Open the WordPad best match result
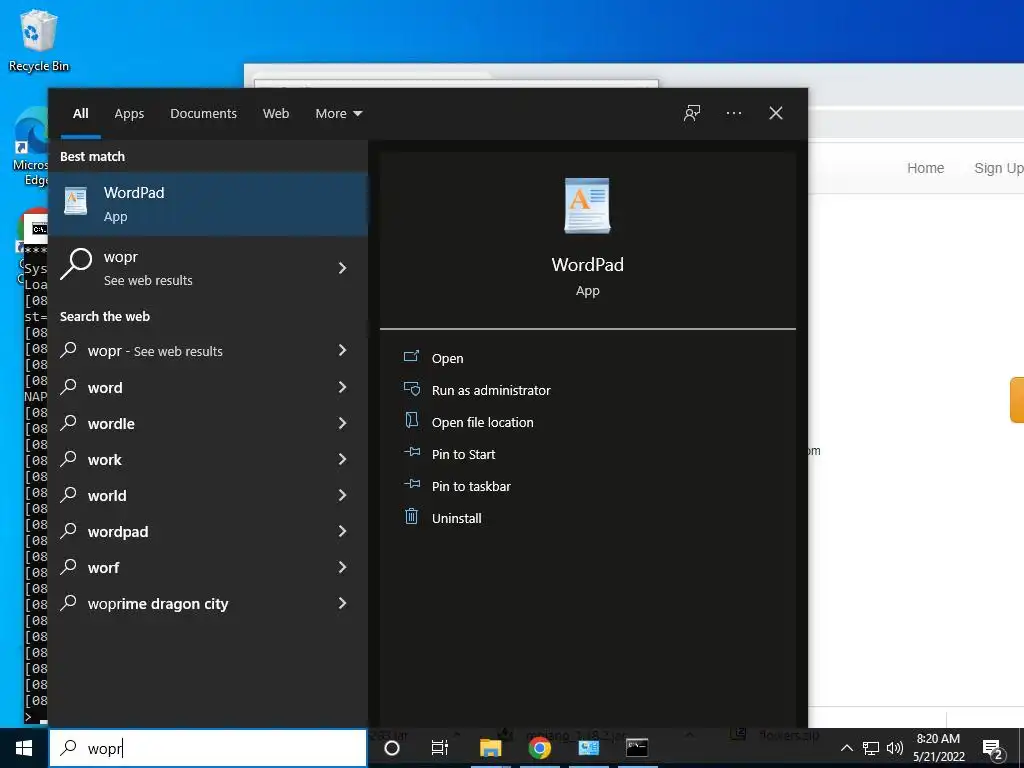The height and width of the screenshot is (768, 1024). tap(208, 204)
